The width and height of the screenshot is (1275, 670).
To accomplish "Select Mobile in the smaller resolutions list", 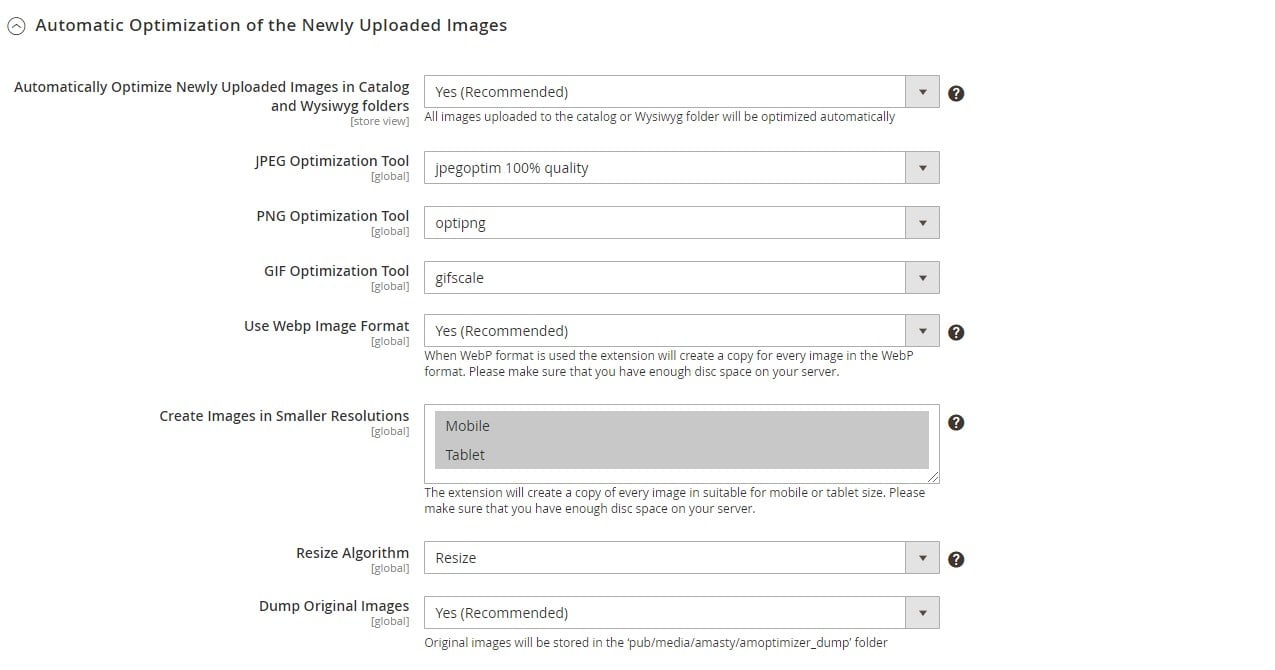I will click(681, 426).
